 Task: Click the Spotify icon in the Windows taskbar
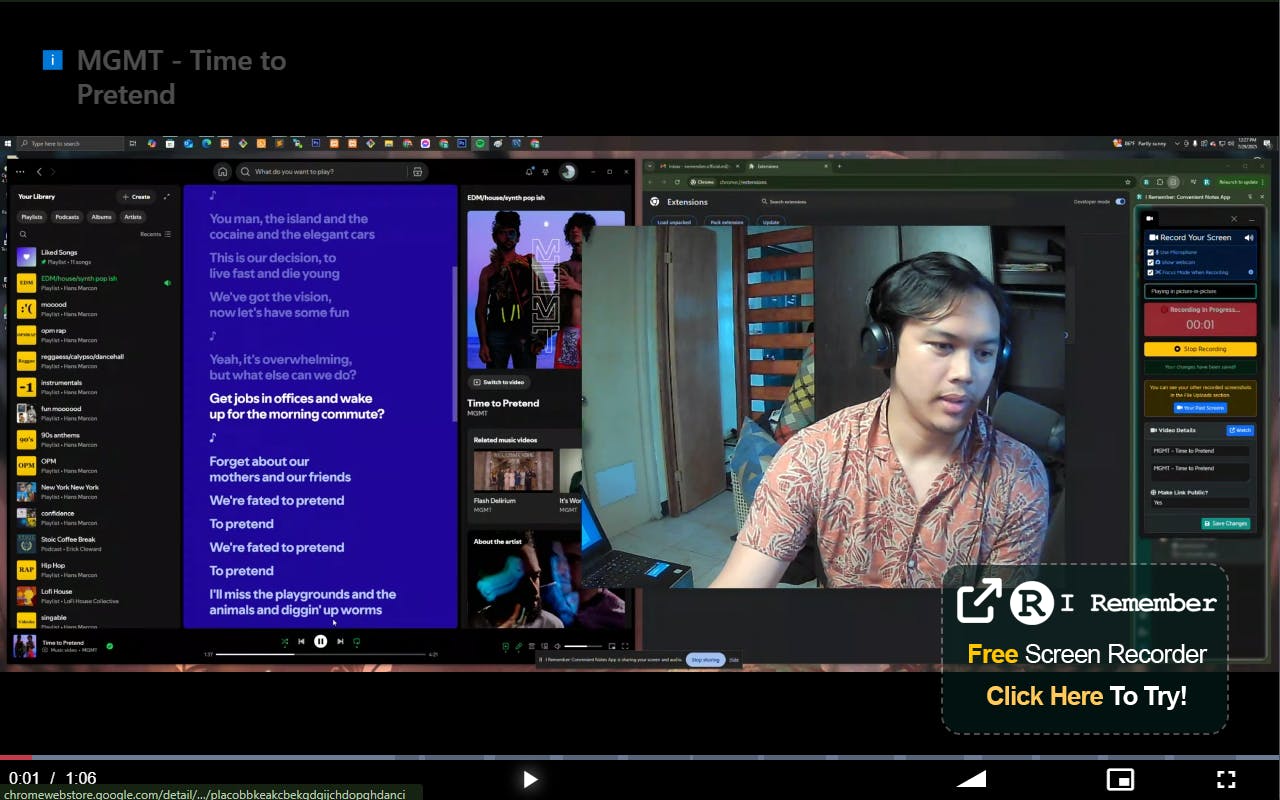[x=479, y=143]
